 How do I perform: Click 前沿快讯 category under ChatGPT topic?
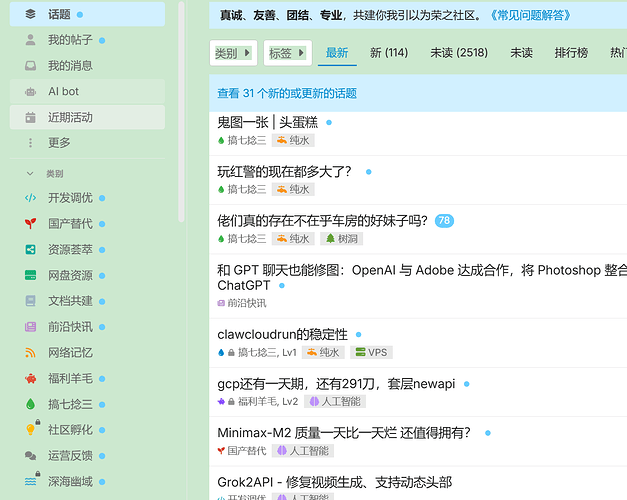(x=242, y=303)
